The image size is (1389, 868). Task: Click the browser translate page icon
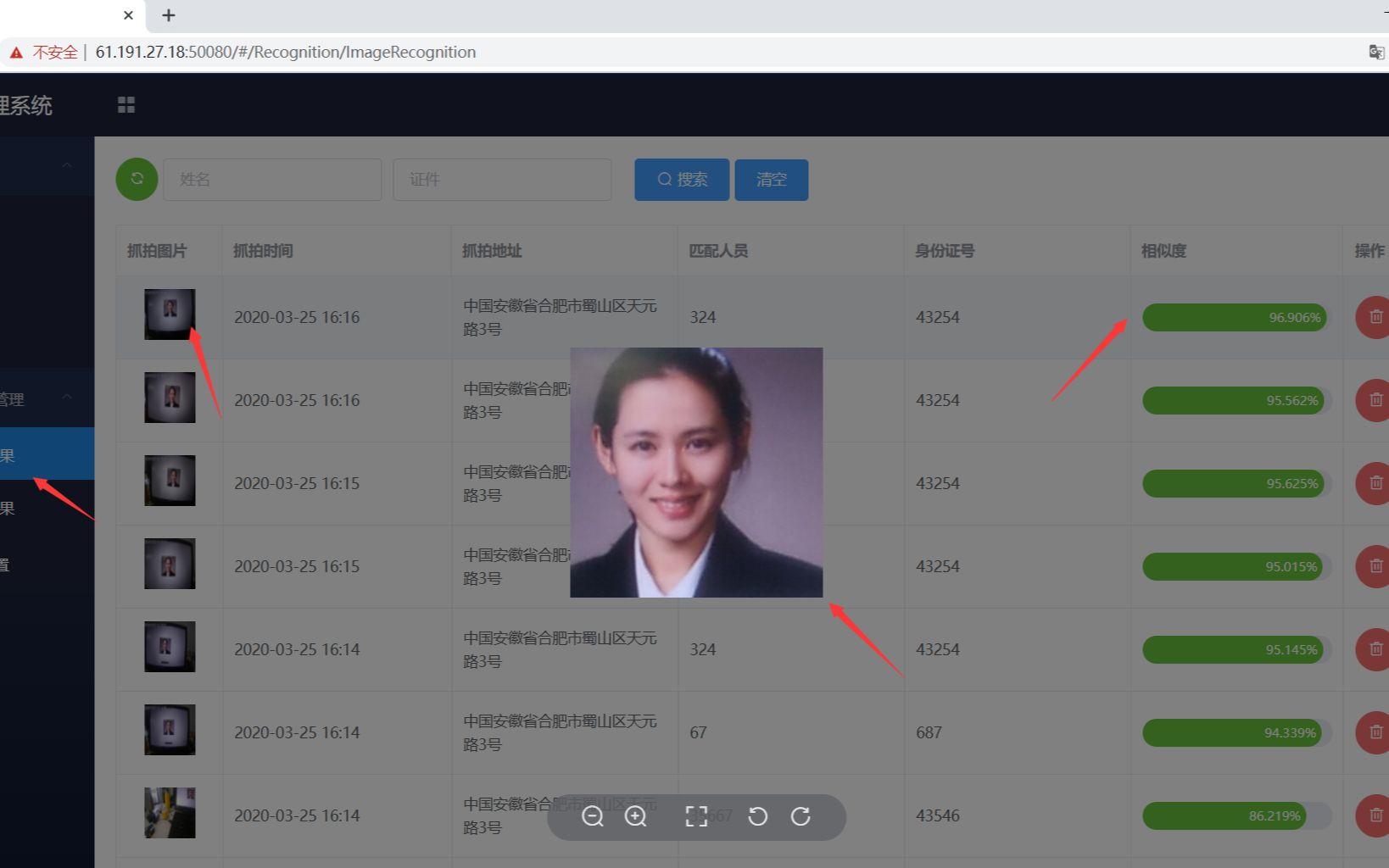pos(1376,52)
